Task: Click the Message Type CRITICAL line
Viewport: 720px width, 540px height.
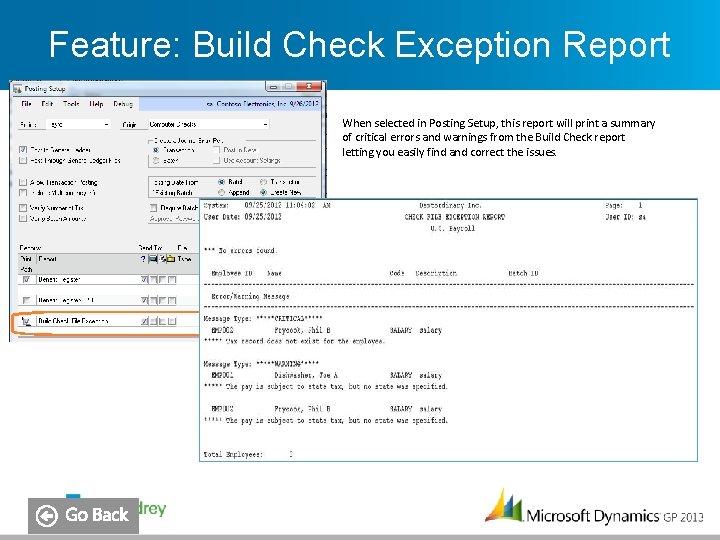Action: click(263, 319)
